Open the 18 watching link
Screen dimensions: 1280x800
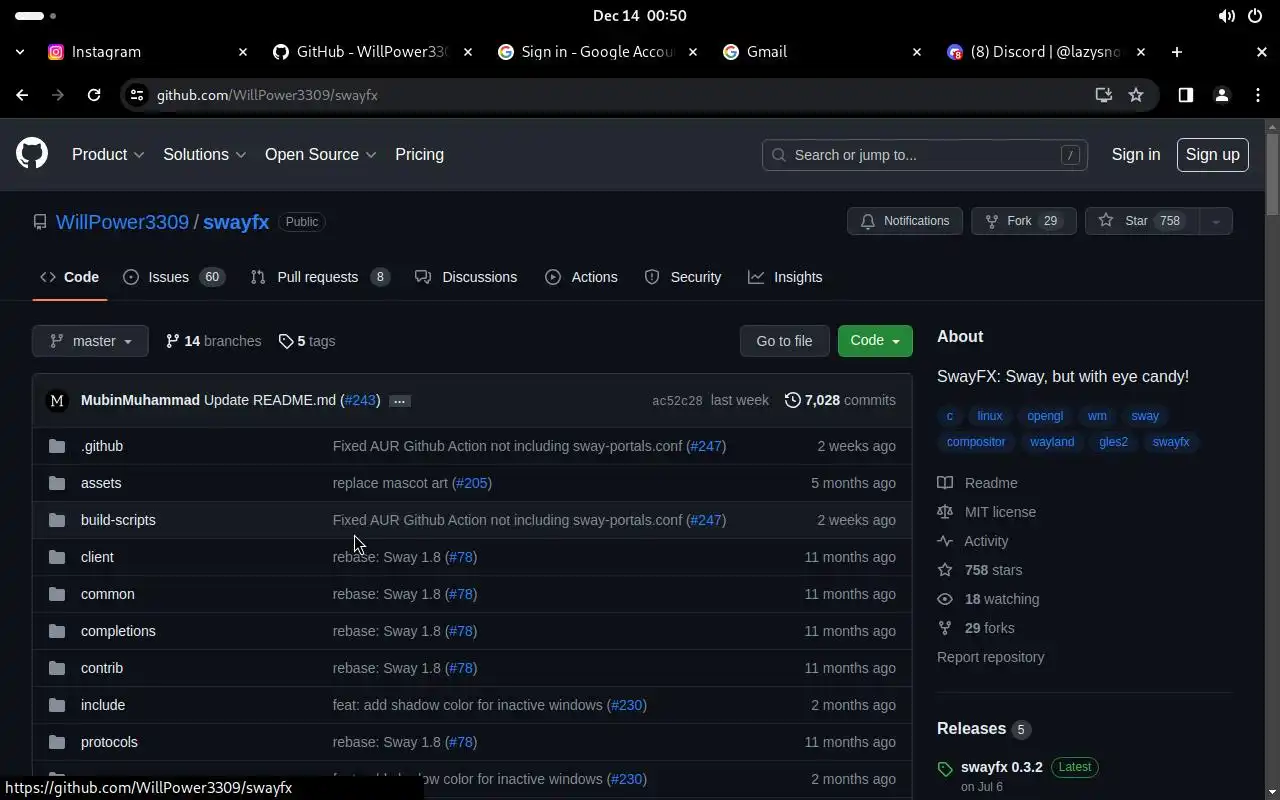coord(989,599)
